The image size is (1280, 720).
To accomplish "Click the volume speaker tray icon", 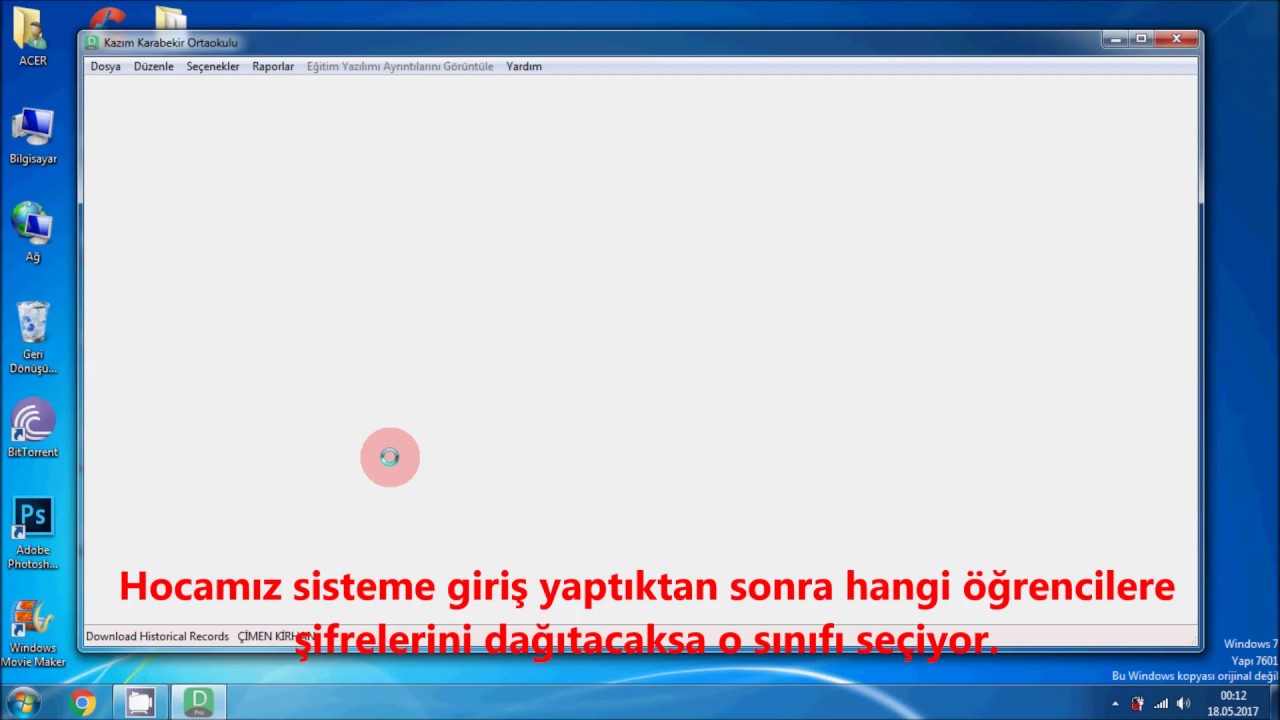I will (x=1184, y=704).
